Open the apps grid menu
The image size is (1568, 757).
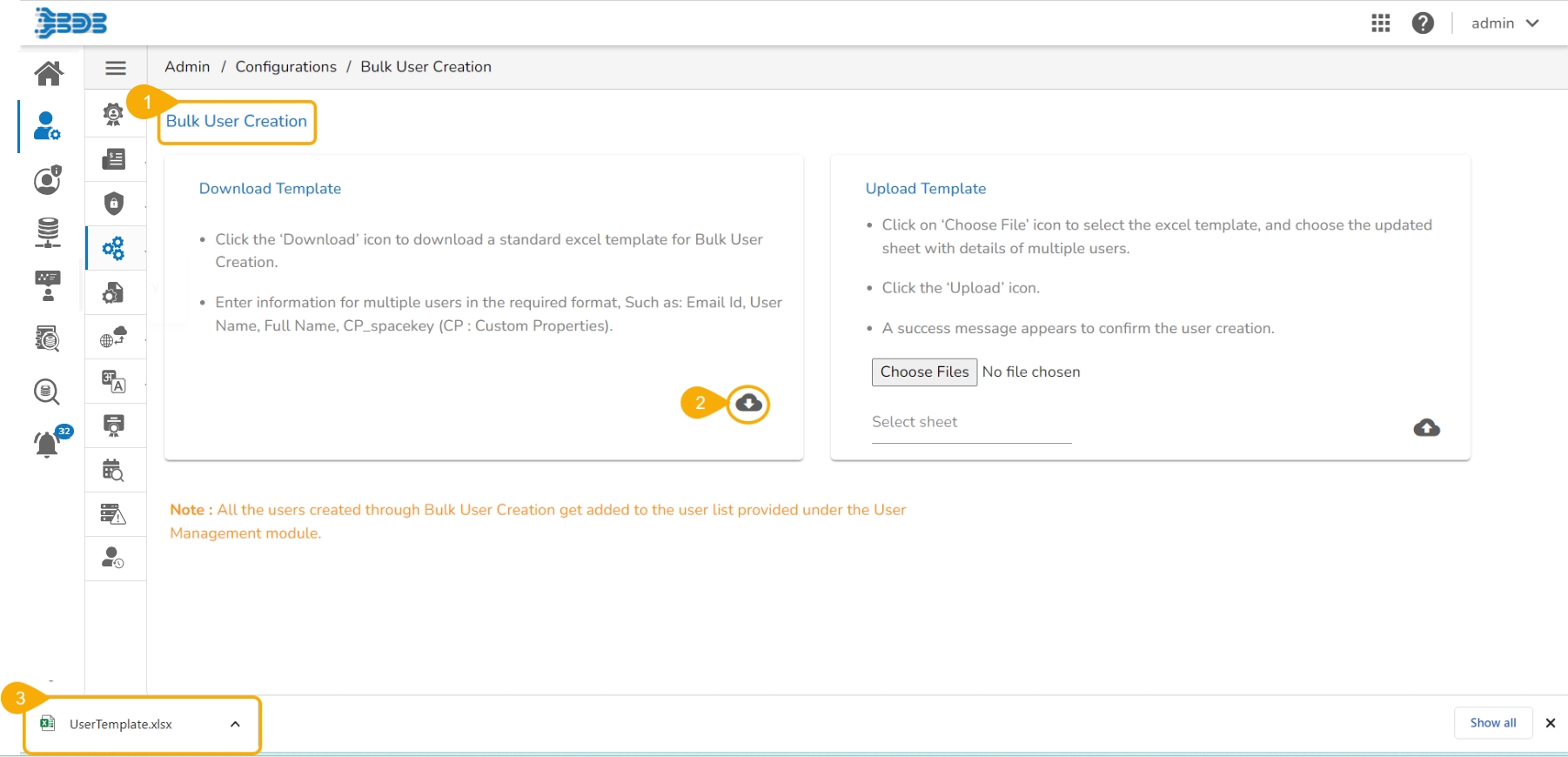pos(1381,23)
